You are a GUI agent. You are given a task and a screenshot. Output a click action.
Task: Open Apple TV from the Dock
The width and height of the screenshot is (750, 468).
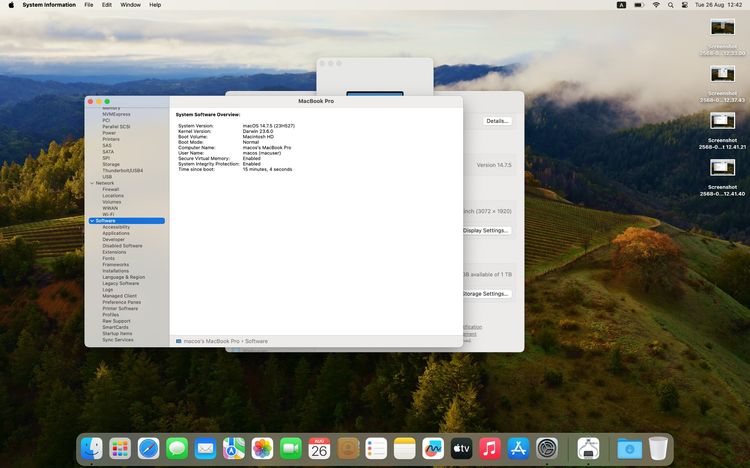(x=462, y=449)
